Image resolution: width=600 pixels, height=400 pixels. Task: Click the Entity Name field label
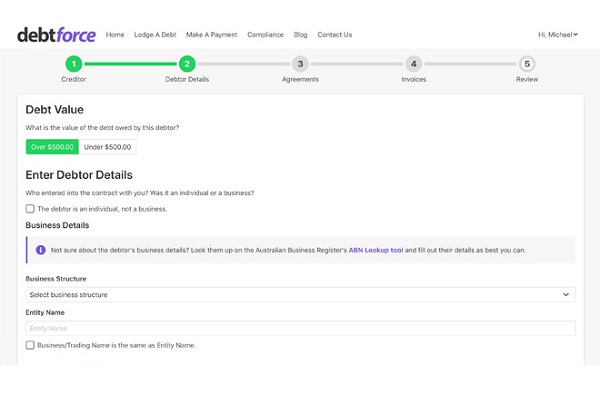pyautogui.click(x=45, y=312)
